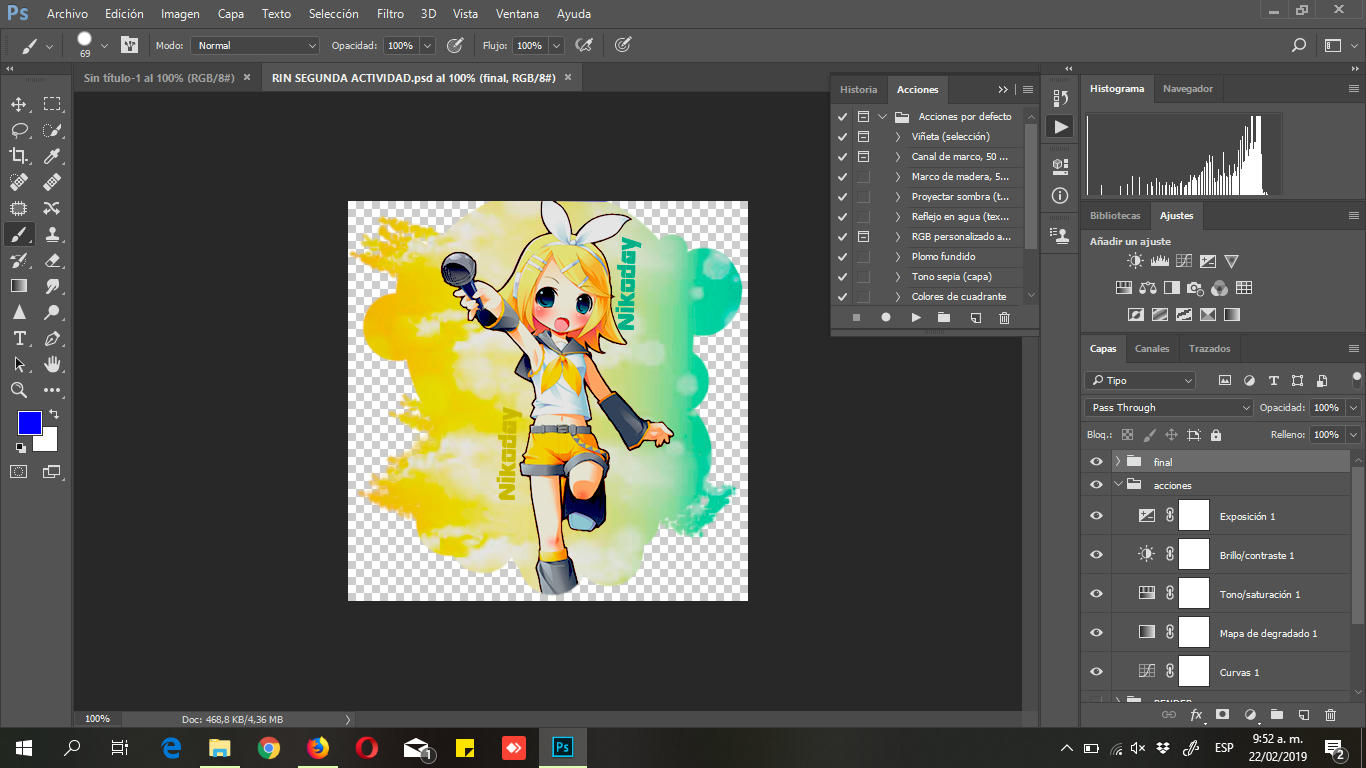Screen dimensions: 1366x768
Task: Select the Lasso tool
Action: click(19, 130)
